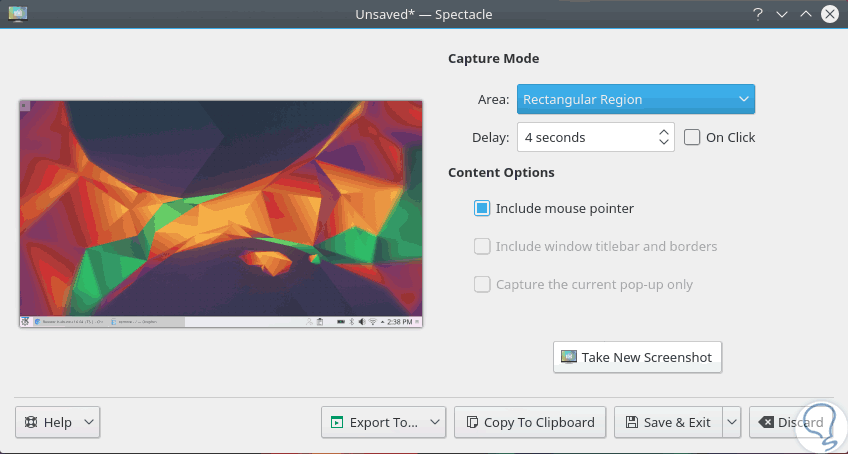Increase the delay with the up arrow

coord(664,131)
